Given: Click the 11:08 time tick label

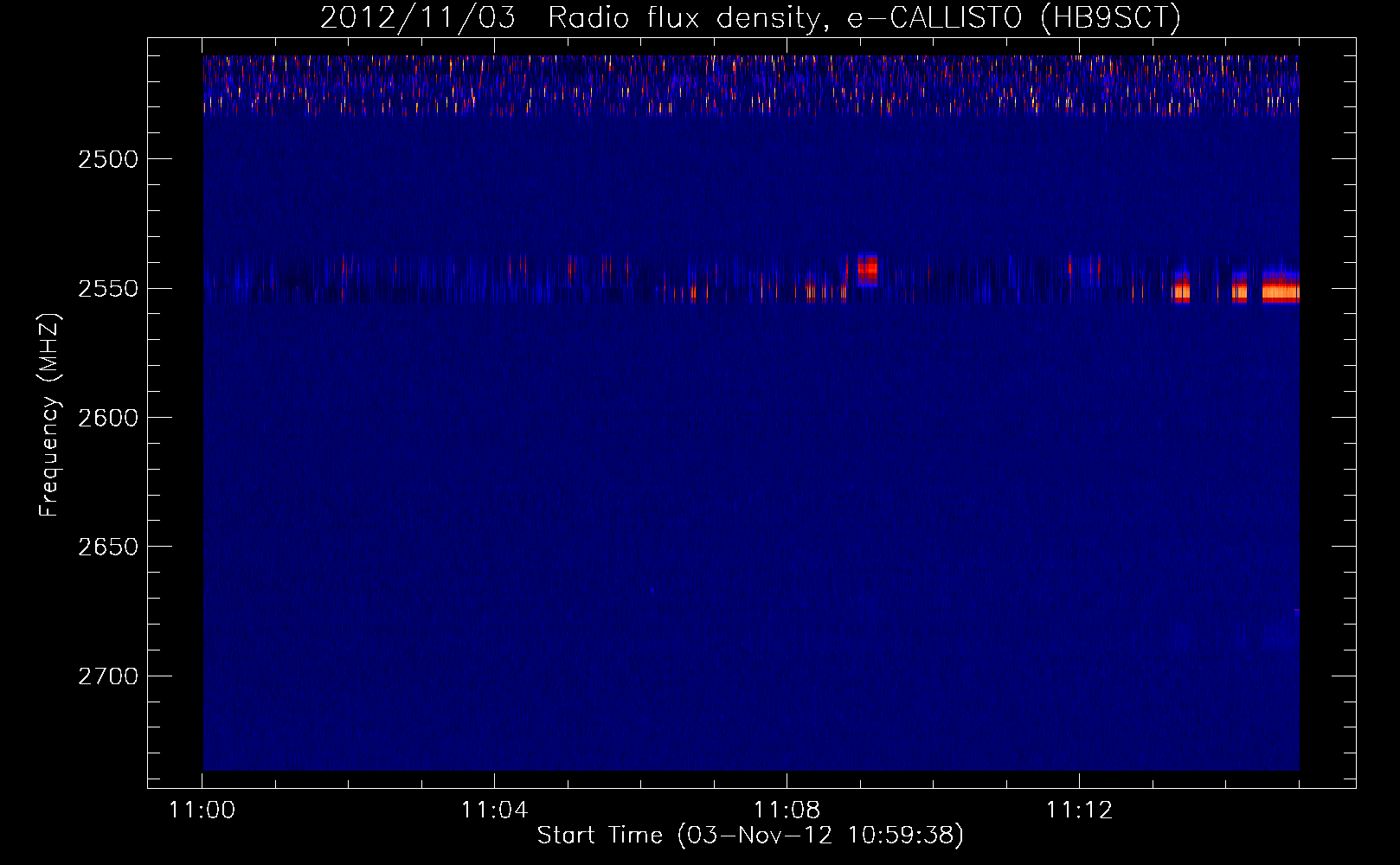Looking at the screenshot, I should 787,811.
